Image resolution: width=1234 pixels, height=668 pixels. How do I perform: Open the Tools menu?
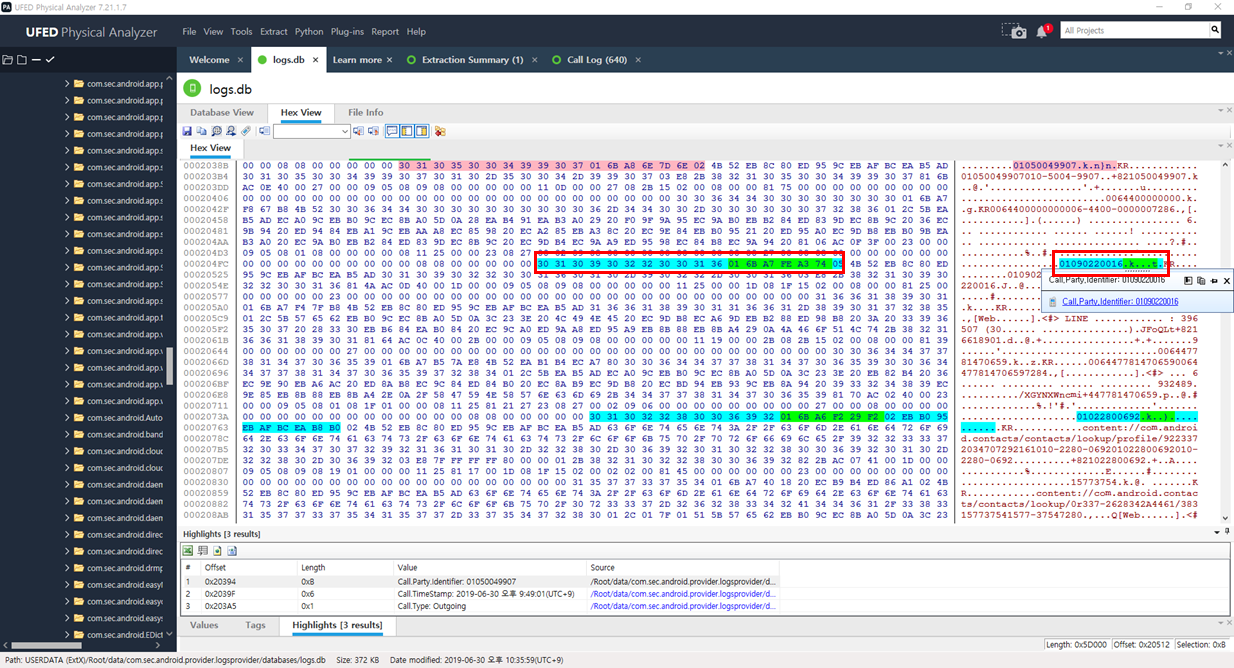(x=241, y=31)
